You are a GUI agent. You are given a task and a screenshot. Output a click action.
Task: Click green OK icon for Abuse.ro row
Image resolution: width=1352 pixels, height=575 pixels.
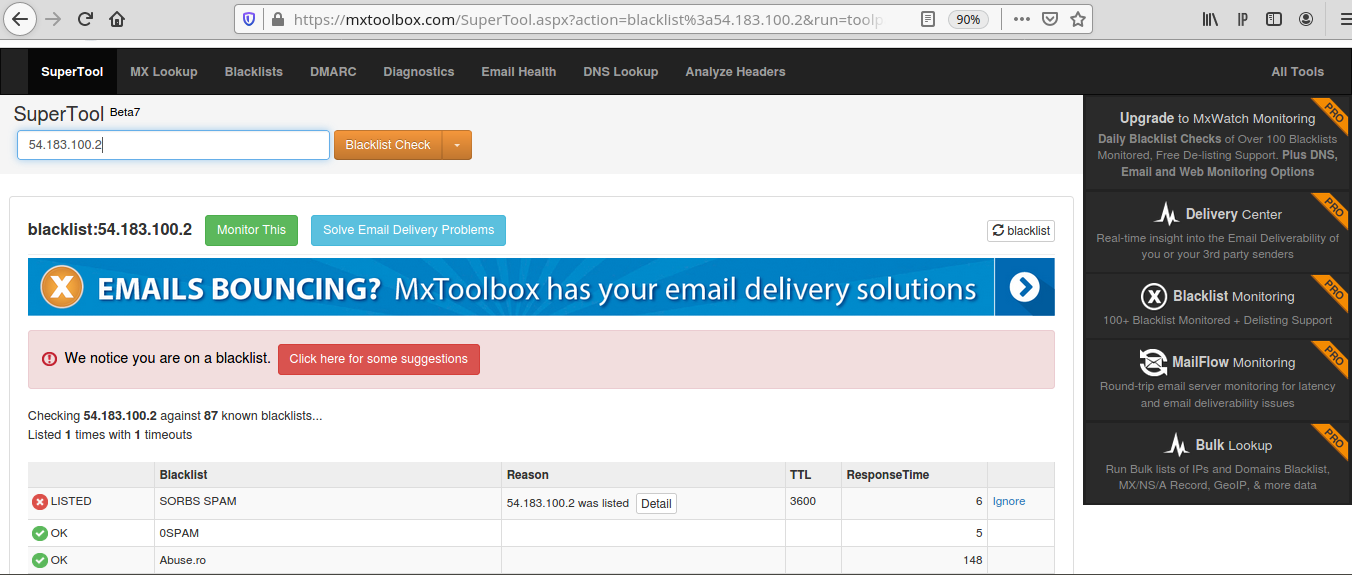[x=40, y=560]
